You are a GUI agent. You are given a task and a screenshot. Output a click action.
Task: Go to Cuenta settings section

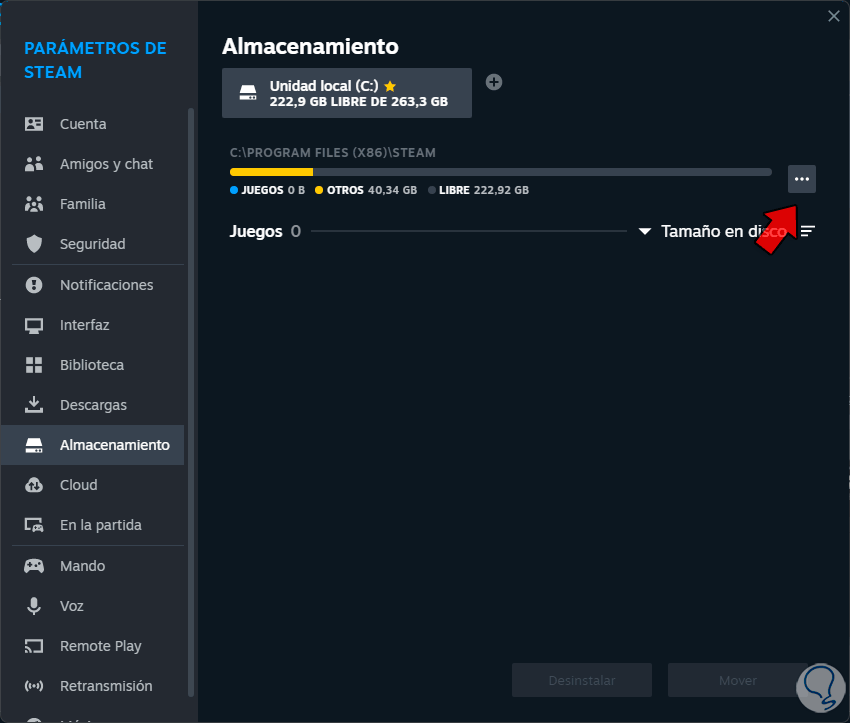point(83,124)
